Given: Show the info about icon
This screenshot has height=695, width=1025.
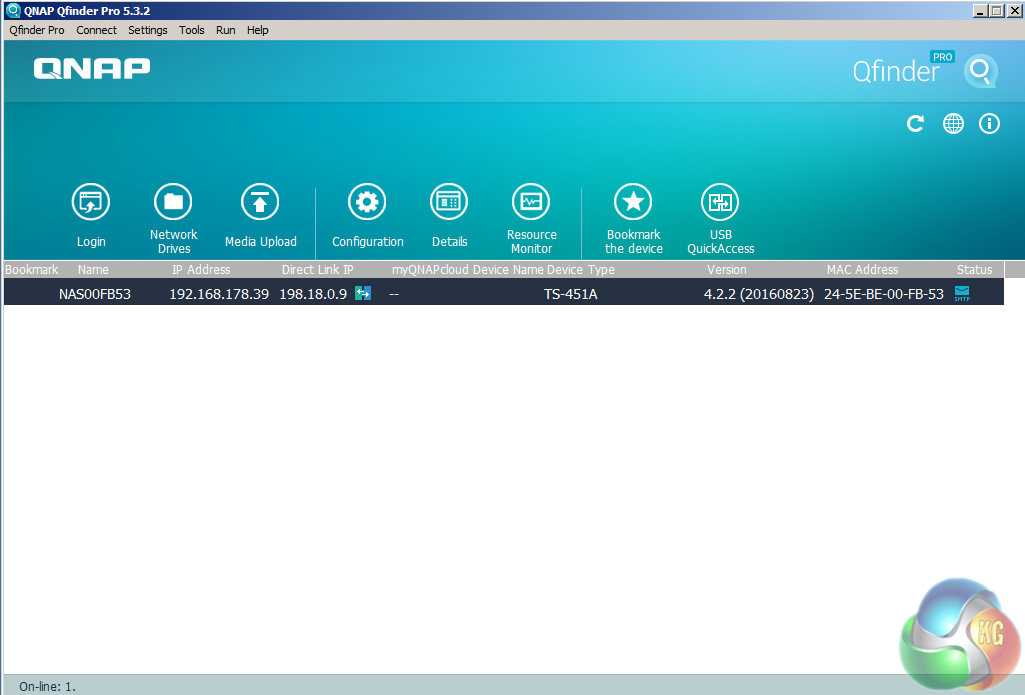Looking at the screenshot, I should coord(989,124).
